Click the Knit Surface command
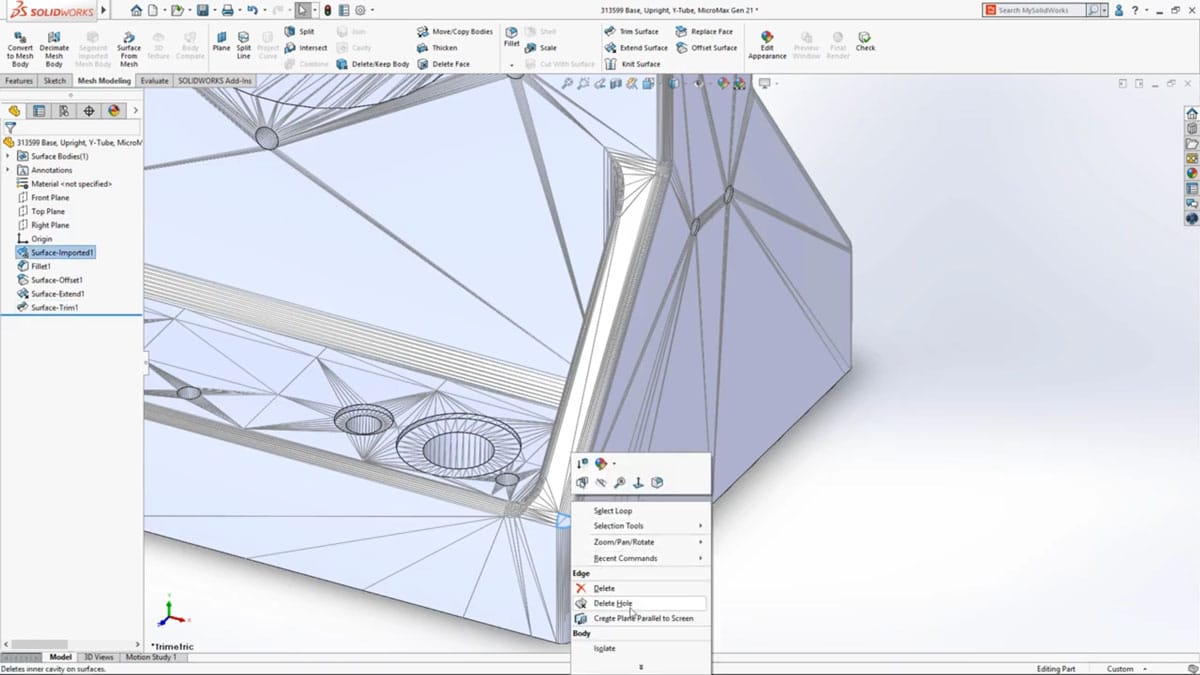 coord(633,64)
